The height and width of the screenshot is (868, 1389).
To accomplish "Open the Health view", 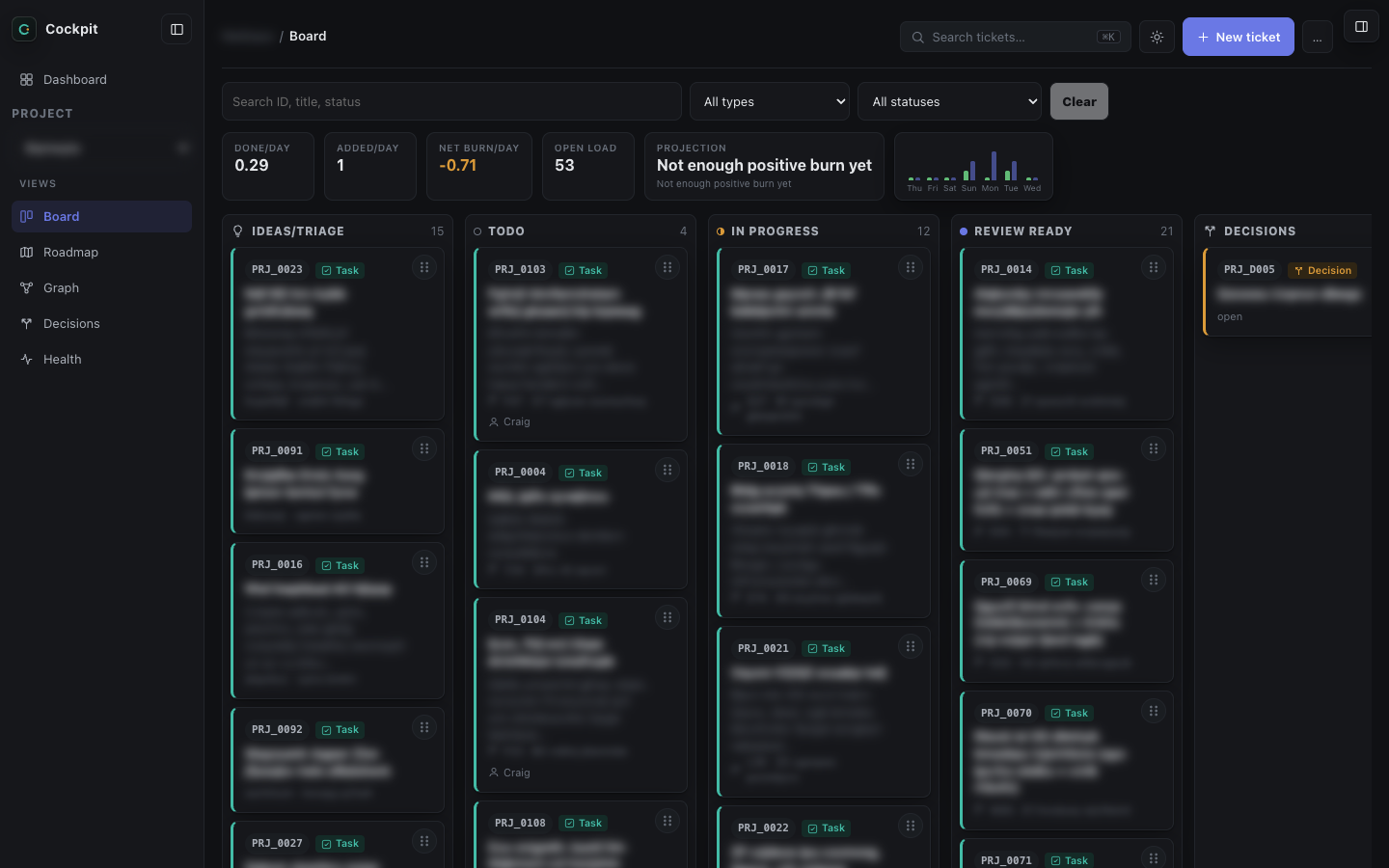I will (x=101, y=359).
